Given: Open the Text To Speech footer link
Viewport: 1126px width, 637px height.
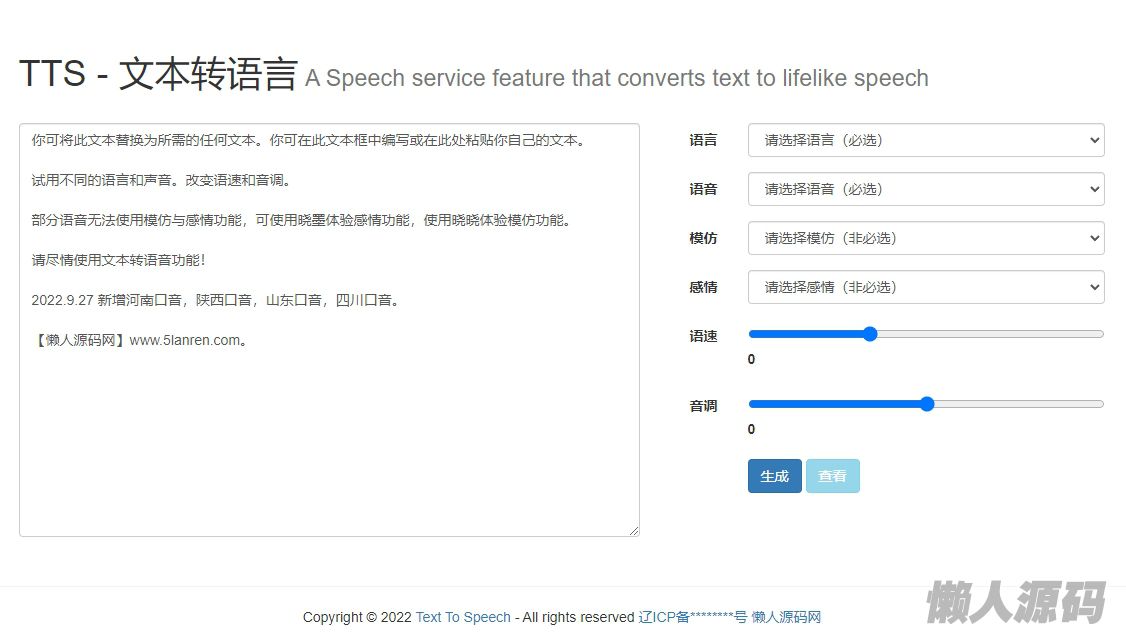Looking at the screenshot, I should coord(463,617).
